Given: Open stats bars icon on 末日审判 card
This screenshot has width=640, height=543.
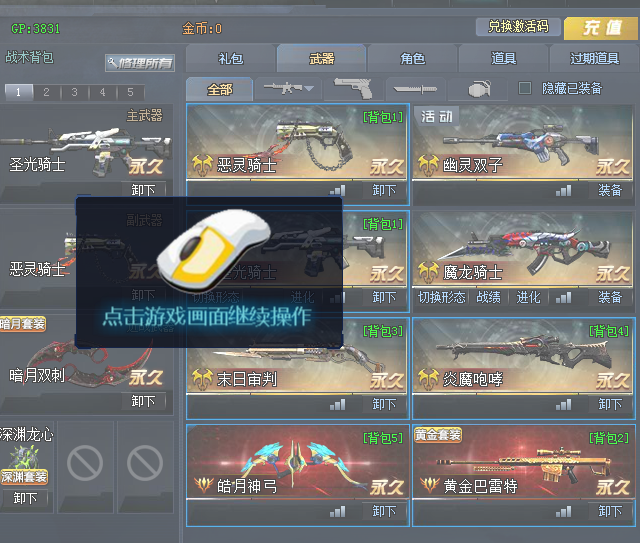Looking at the screenshot, I should (x=338, y=405).
